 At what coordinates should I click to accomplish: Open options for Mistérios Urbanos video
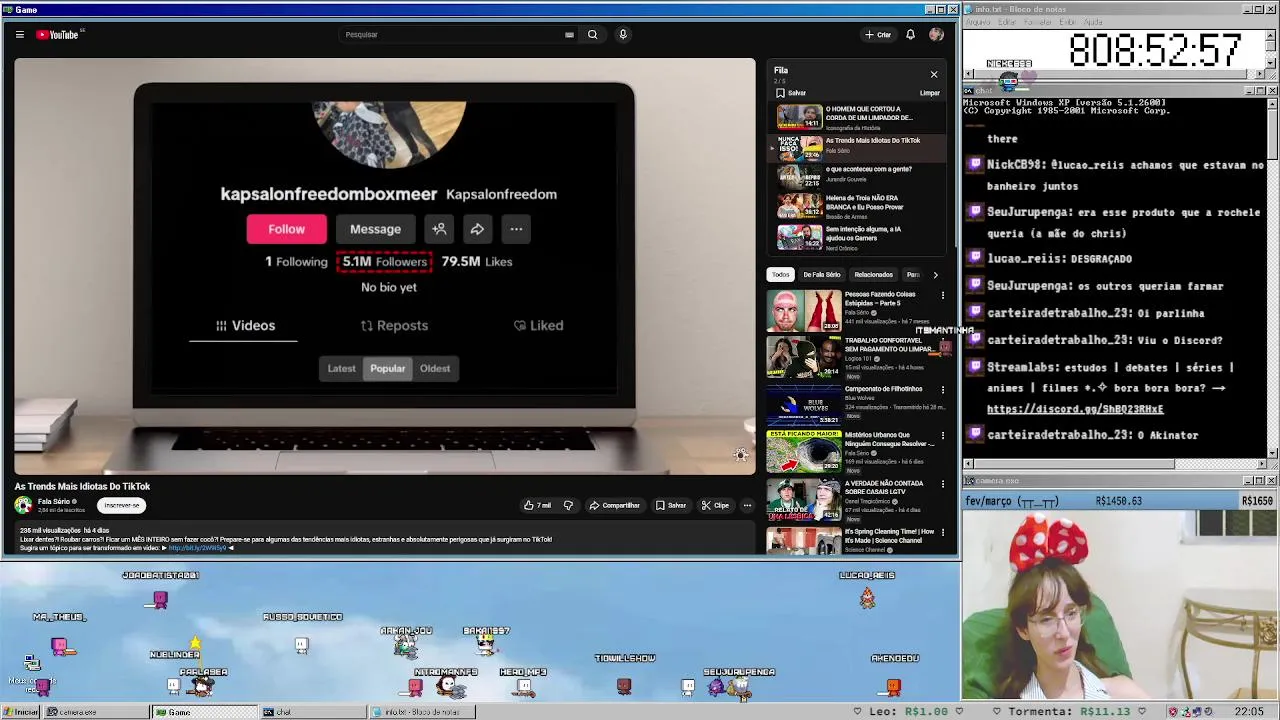coord(942,437)
